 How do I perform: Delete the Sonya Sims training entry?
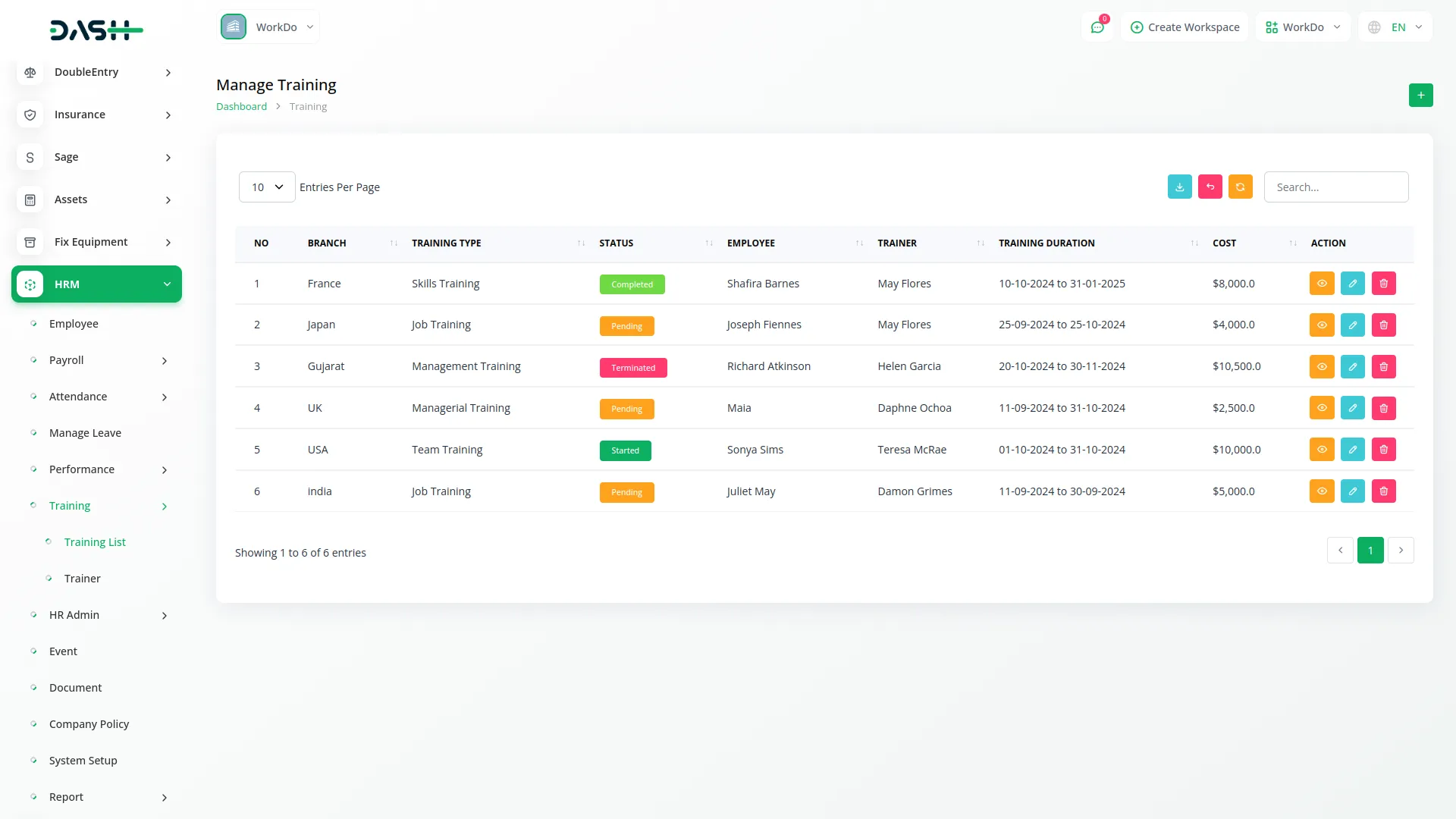tap(1383, 450)
